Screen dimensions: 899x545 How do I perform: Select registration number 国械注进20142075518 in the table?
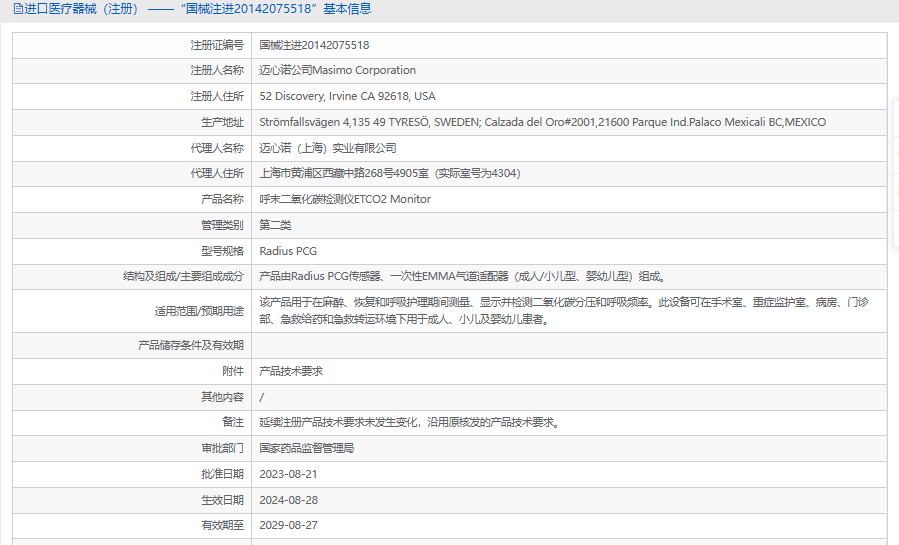tap(314, 45)
